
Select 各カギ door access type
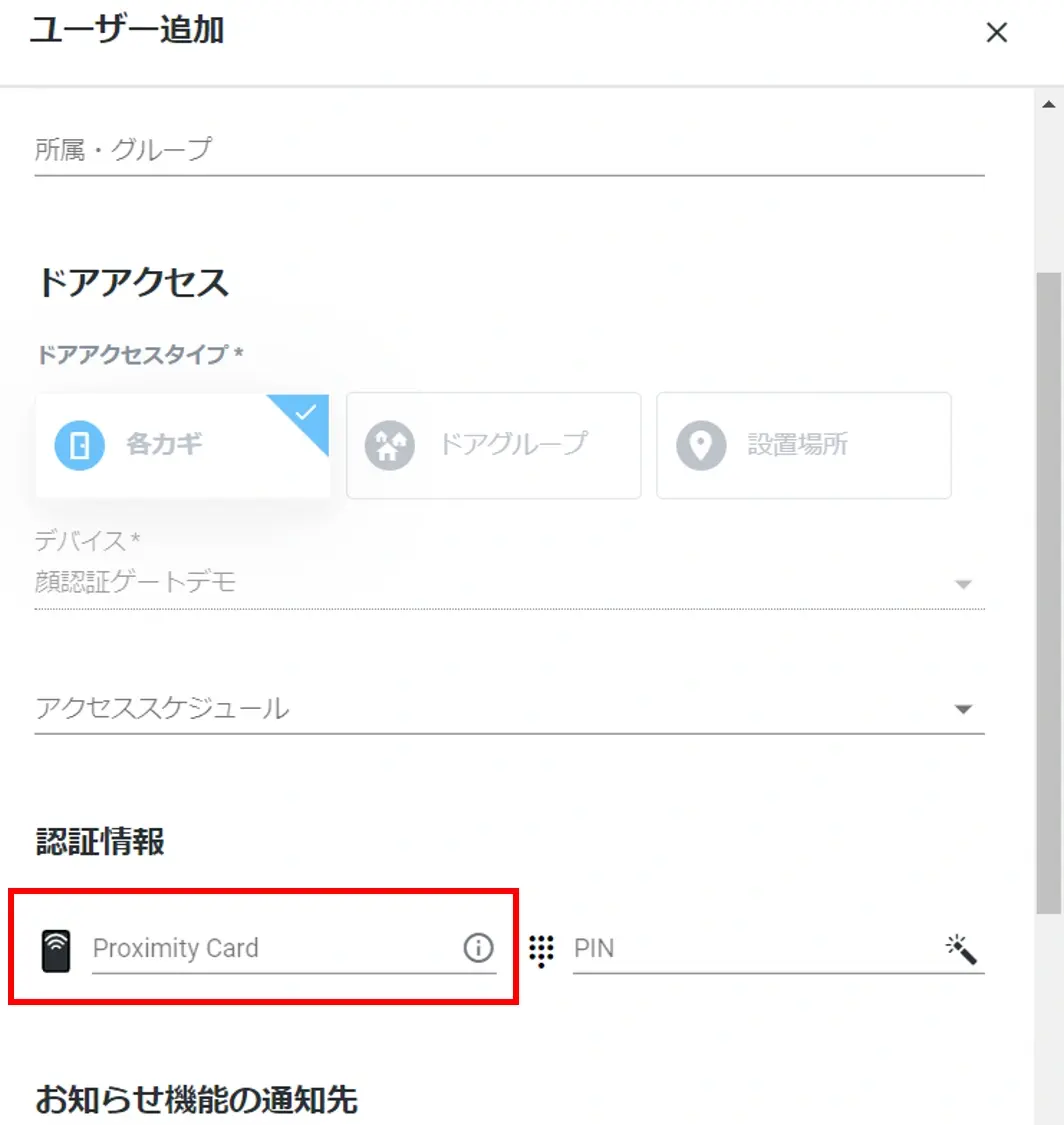click(x=182, y=445)
